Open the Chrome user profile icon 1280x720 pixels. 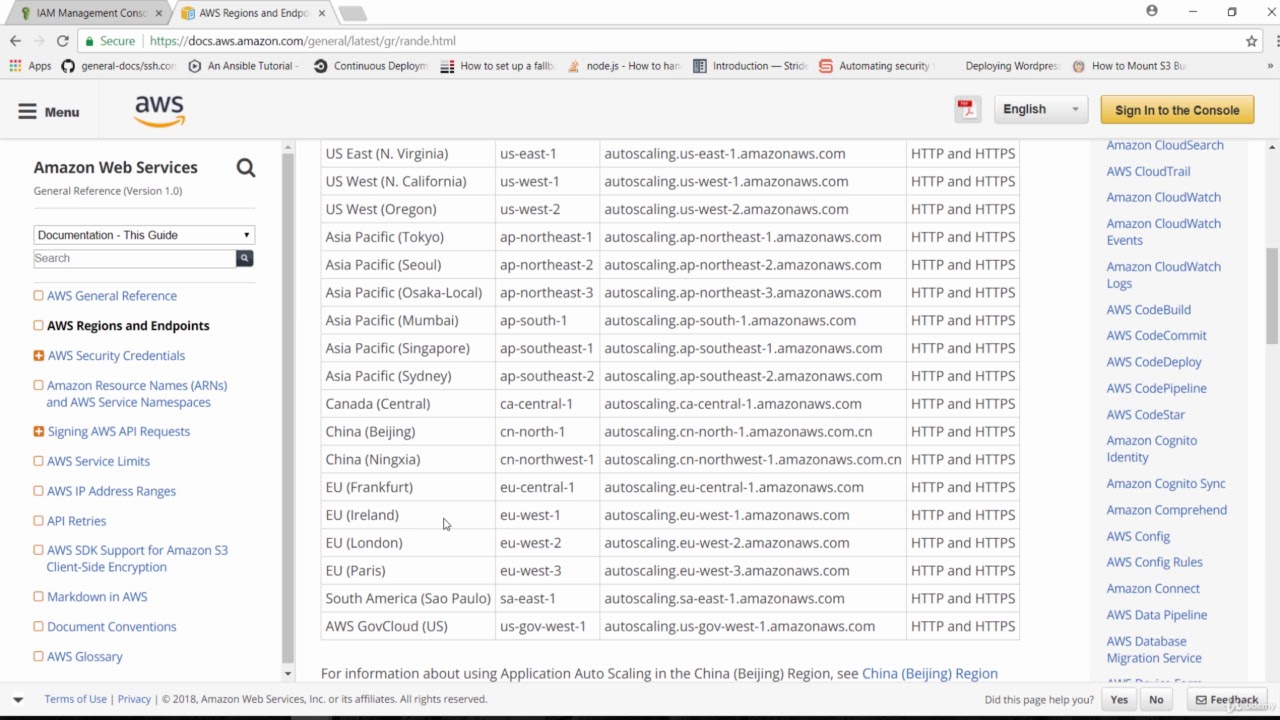tap(1152, 11)
